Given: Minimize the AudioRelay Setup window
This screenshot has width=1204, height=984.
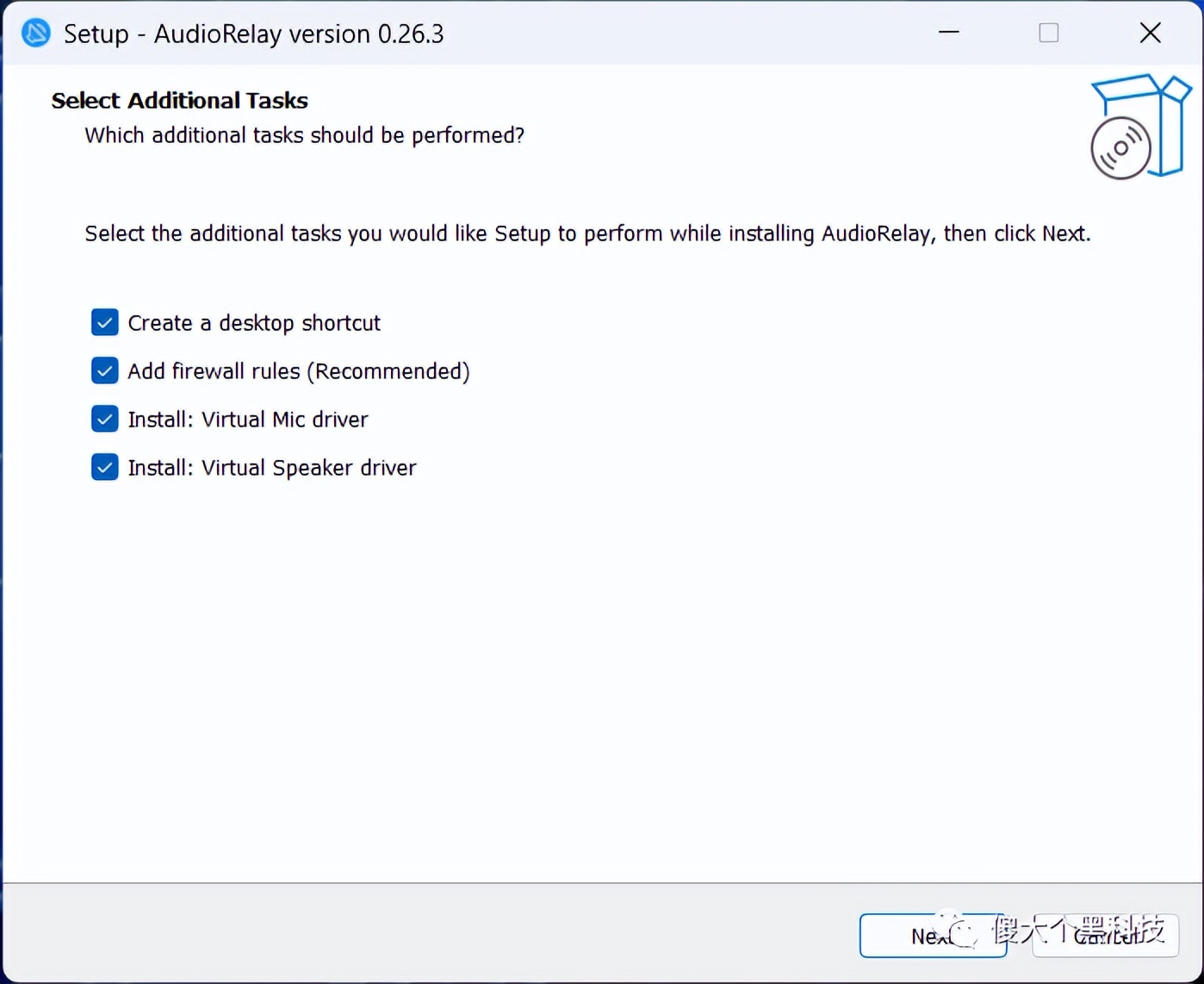Looking at the screenshot, I should point(949,33).
